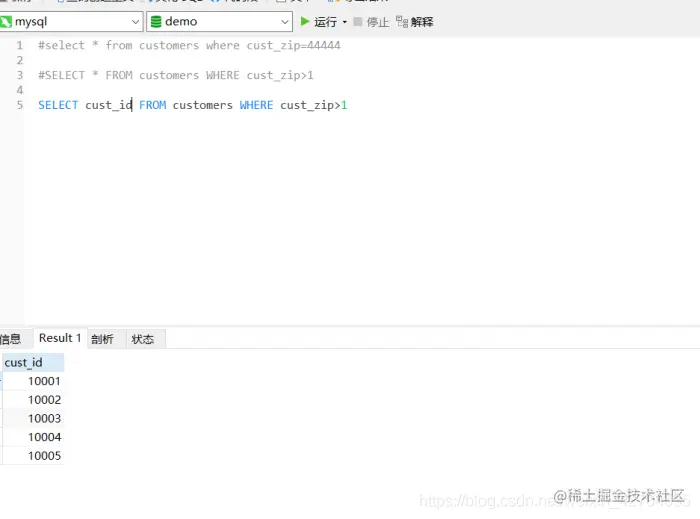
Task: Click the green Run play icon
Action: (305, 21)
